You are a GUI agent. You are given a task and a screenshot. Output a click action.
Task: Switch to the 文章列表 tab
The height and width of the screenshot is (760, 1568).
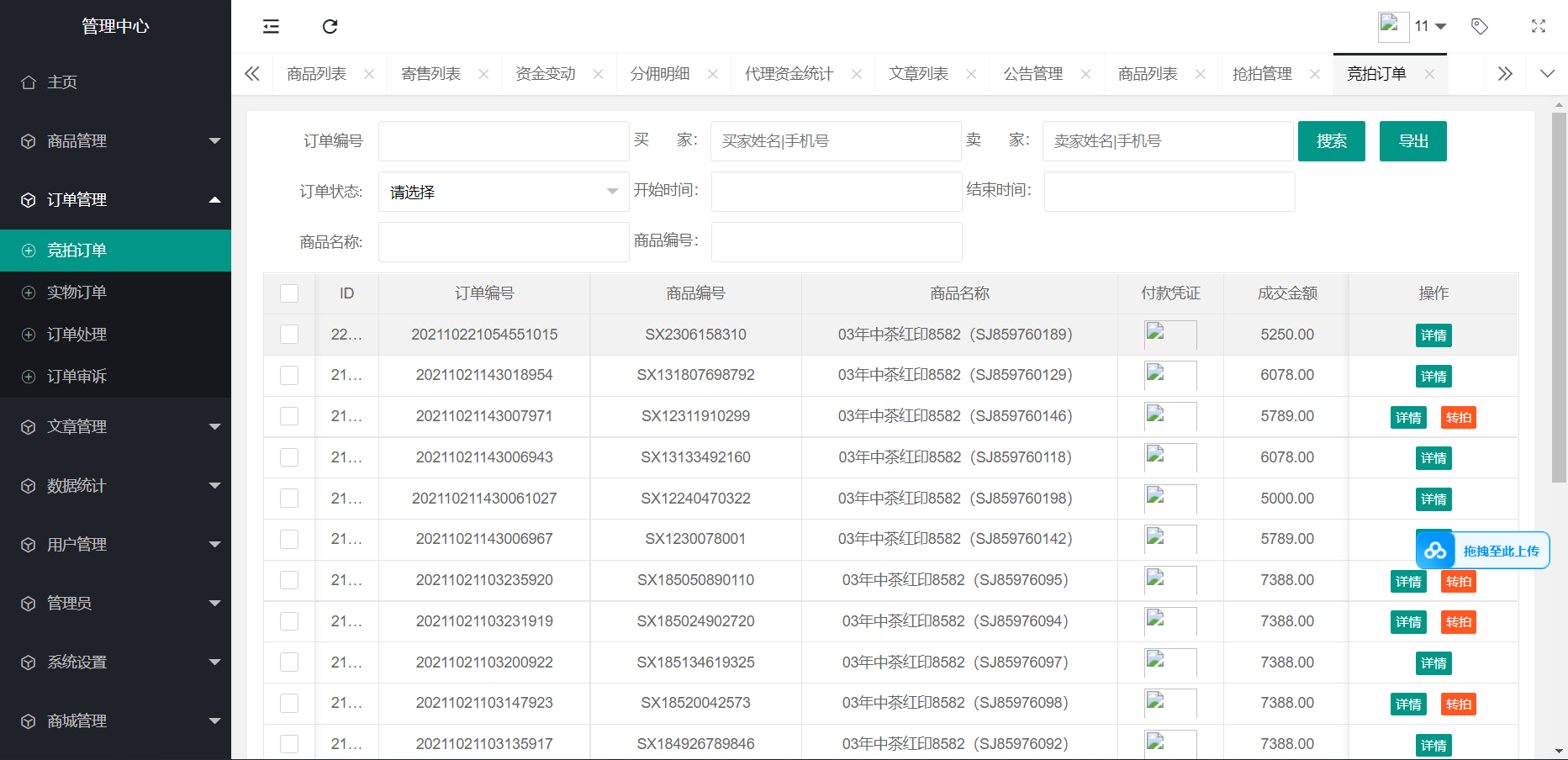[919, 74]
